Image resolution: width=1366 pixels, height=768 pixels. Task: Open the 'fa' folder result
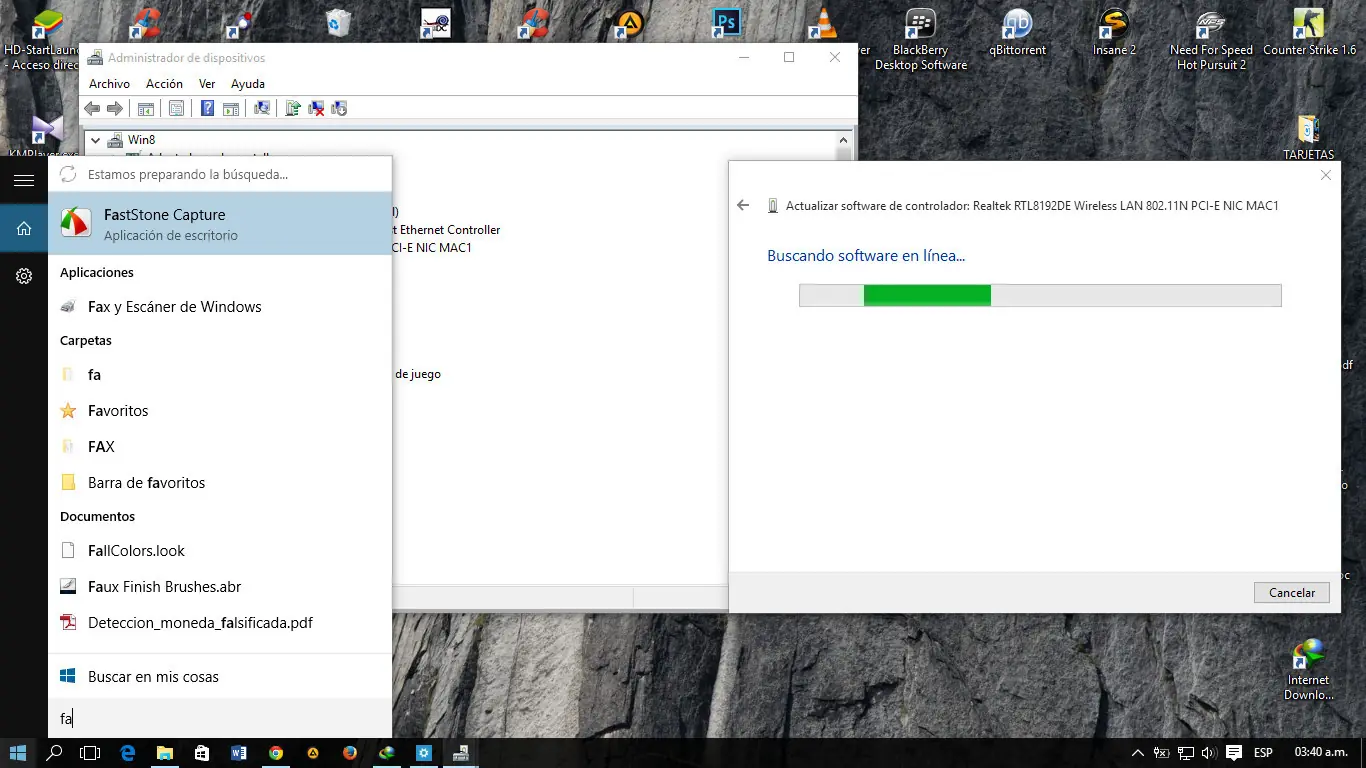[220, 375]
